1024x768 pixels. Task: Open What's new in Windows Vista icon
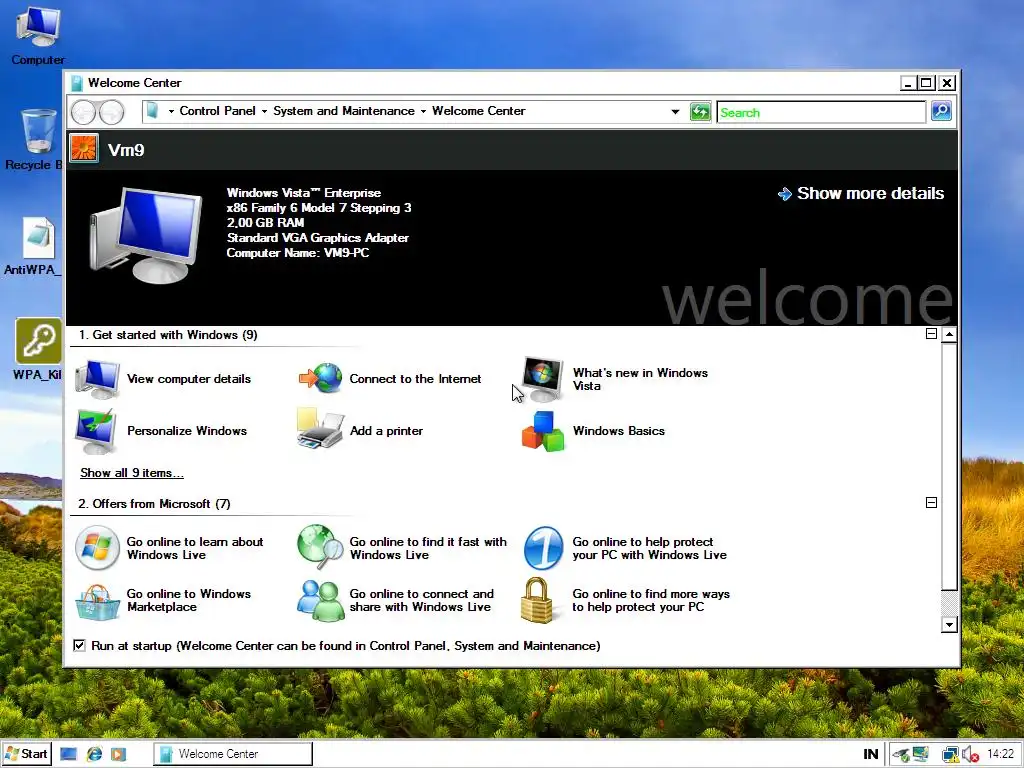543,379
